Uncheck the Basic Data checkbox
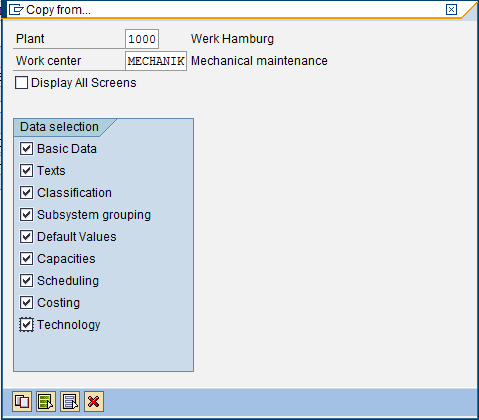This screenshot has height=420, width=479. point(26,149)
